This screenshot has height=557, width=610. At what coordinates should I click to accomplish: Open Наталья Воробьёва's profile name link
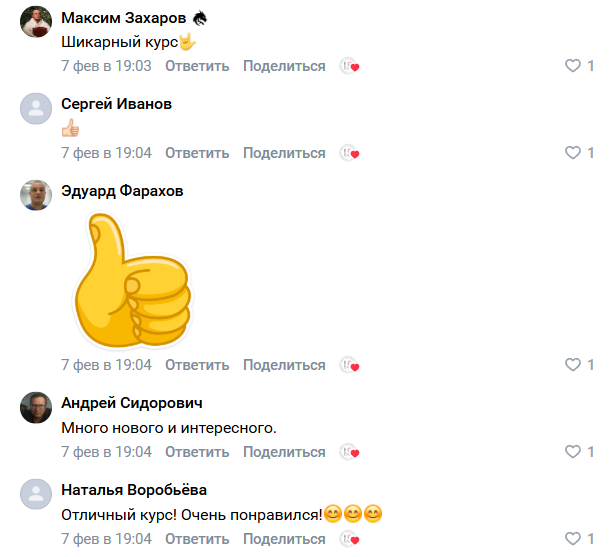pos(134,490)
